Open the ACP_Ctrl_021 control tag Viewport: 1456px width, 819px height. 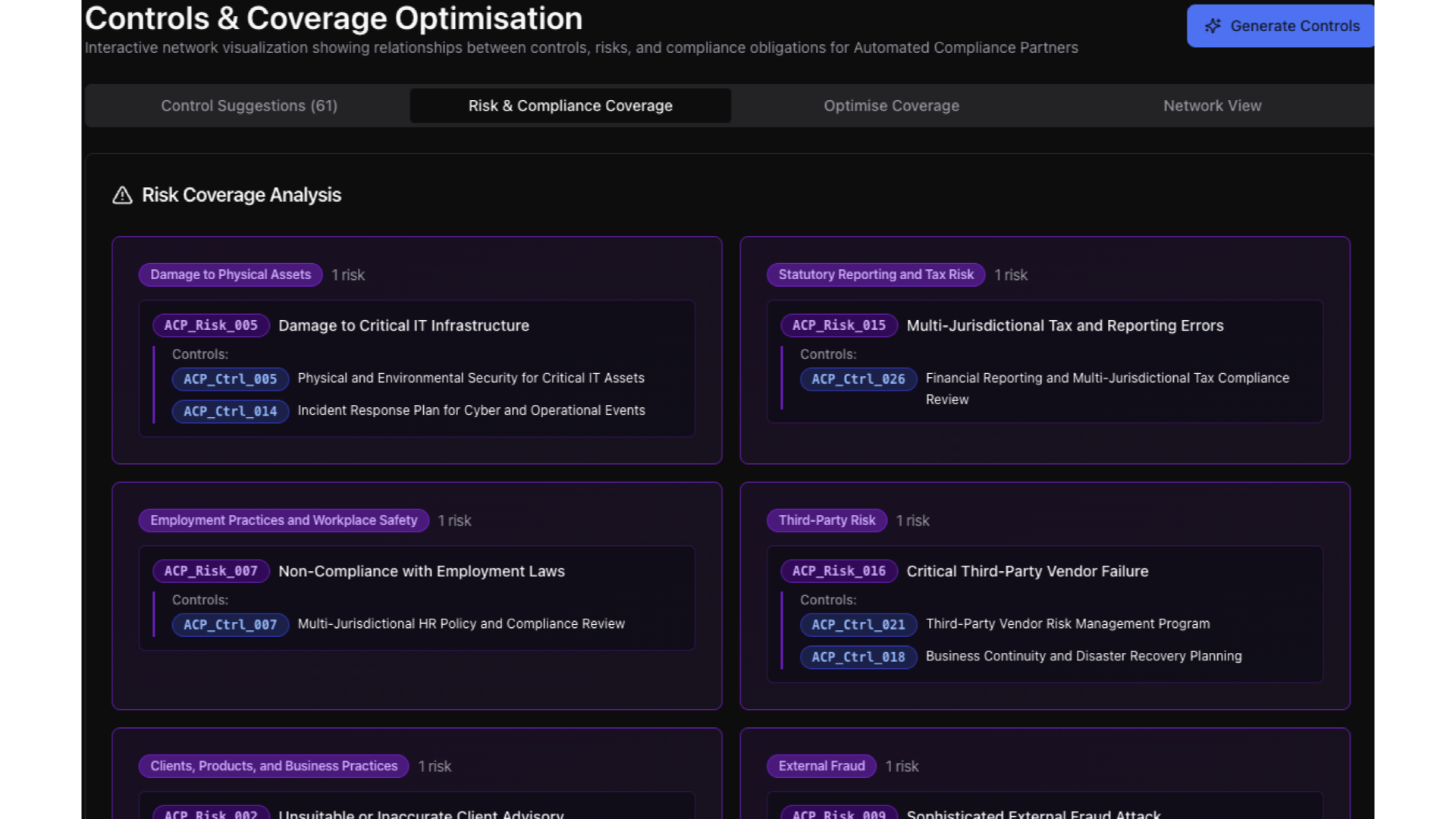[x=858, y=625]
